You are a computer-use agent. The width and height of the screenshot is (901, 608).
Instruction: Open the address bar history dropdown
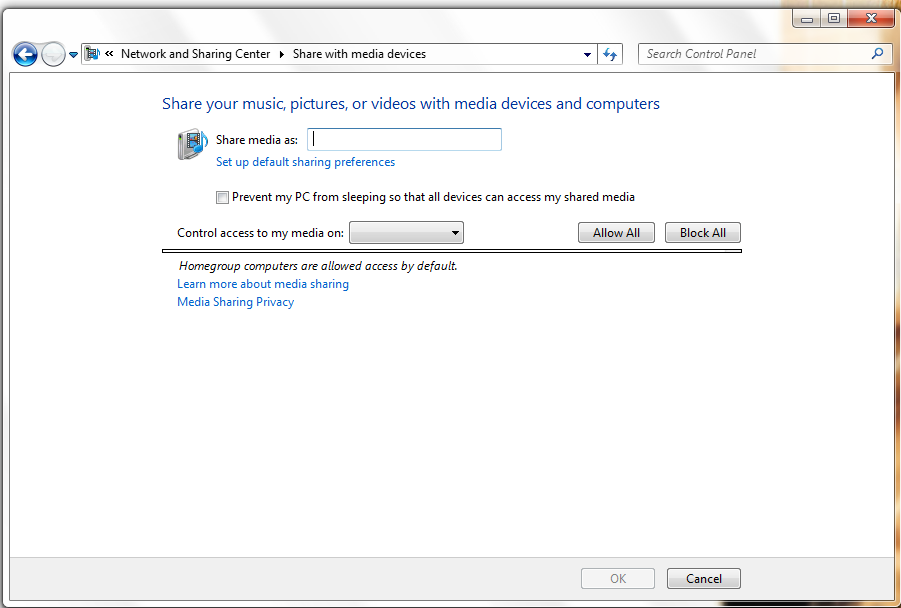pyautogui.click(x=587, y=55)
